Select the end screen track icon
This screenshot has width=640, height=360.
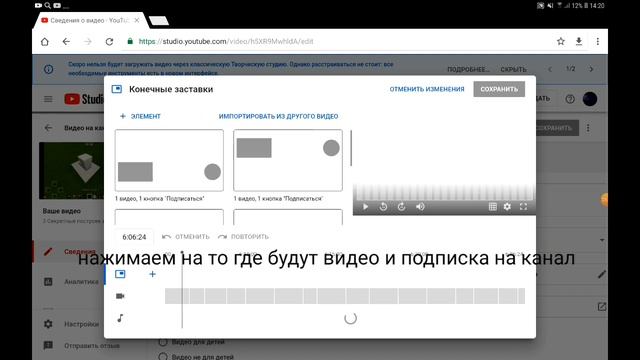(x=120, y=274)
